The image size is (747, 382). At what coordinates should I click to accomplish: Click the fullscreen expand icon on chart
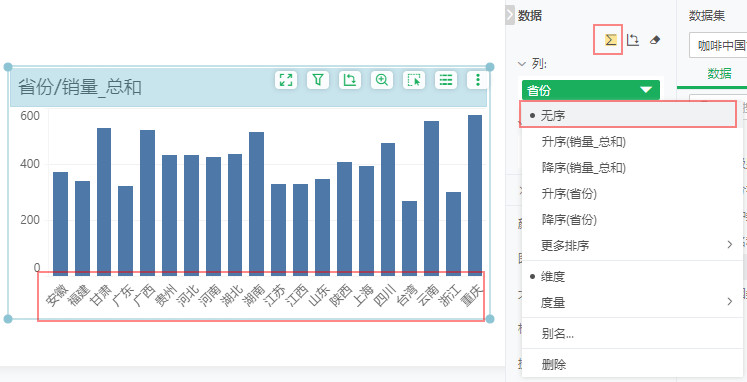coord(286,80)
